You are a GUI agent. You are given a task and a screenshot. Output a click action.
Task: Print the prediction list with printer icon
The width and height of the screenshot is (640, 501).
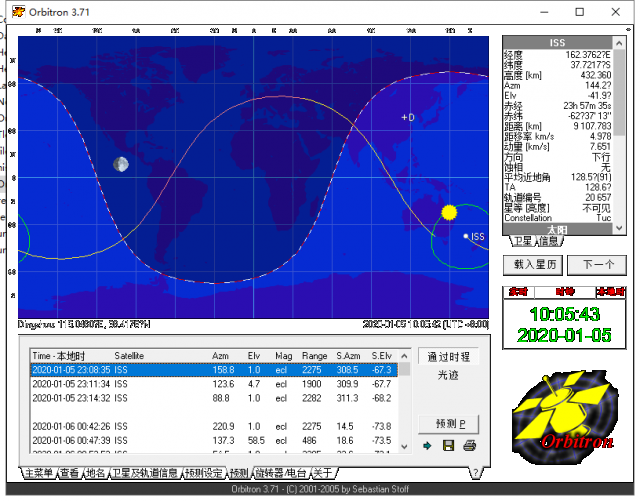pyautogui.click(x=469, y=445)
